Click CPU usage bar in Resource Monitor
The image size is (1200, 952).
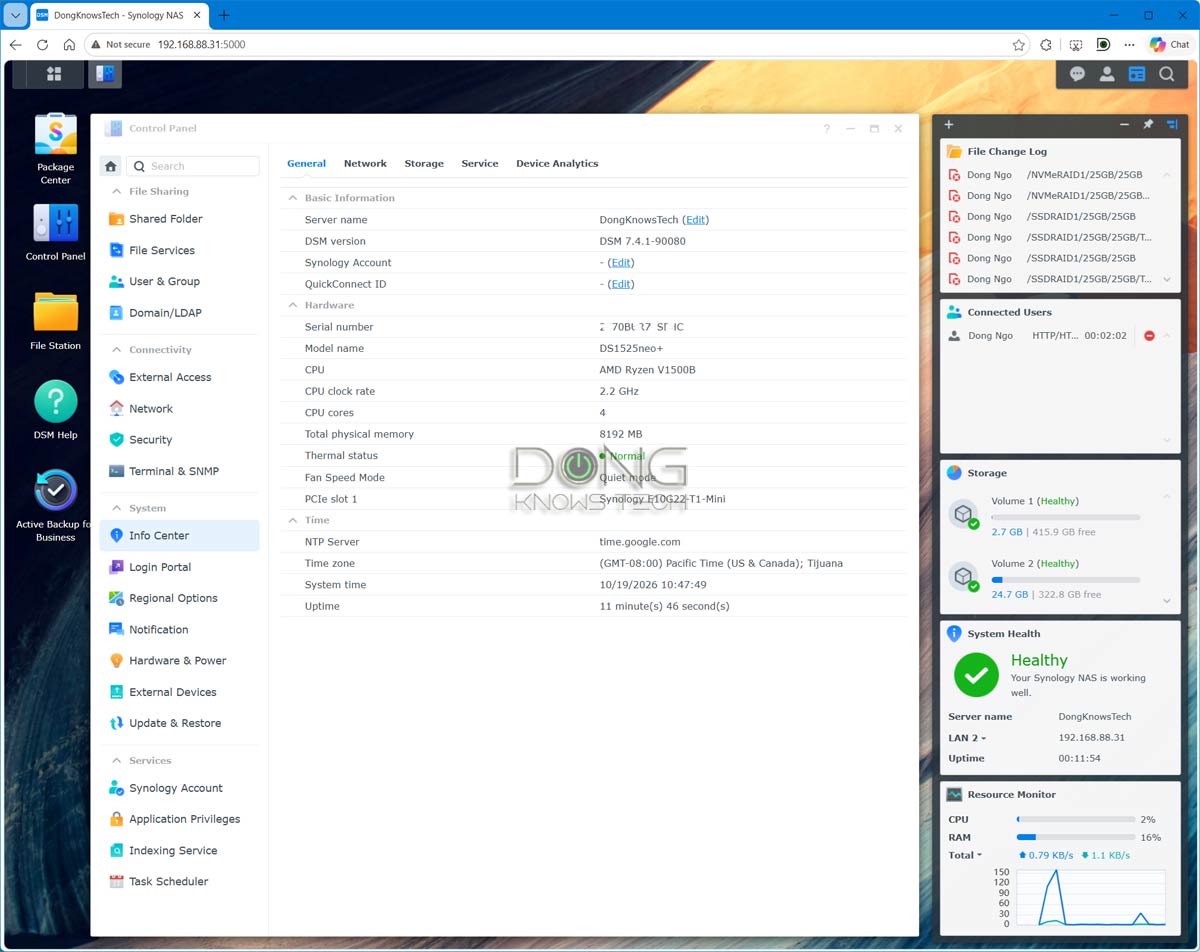click(x=1076, y=820)
